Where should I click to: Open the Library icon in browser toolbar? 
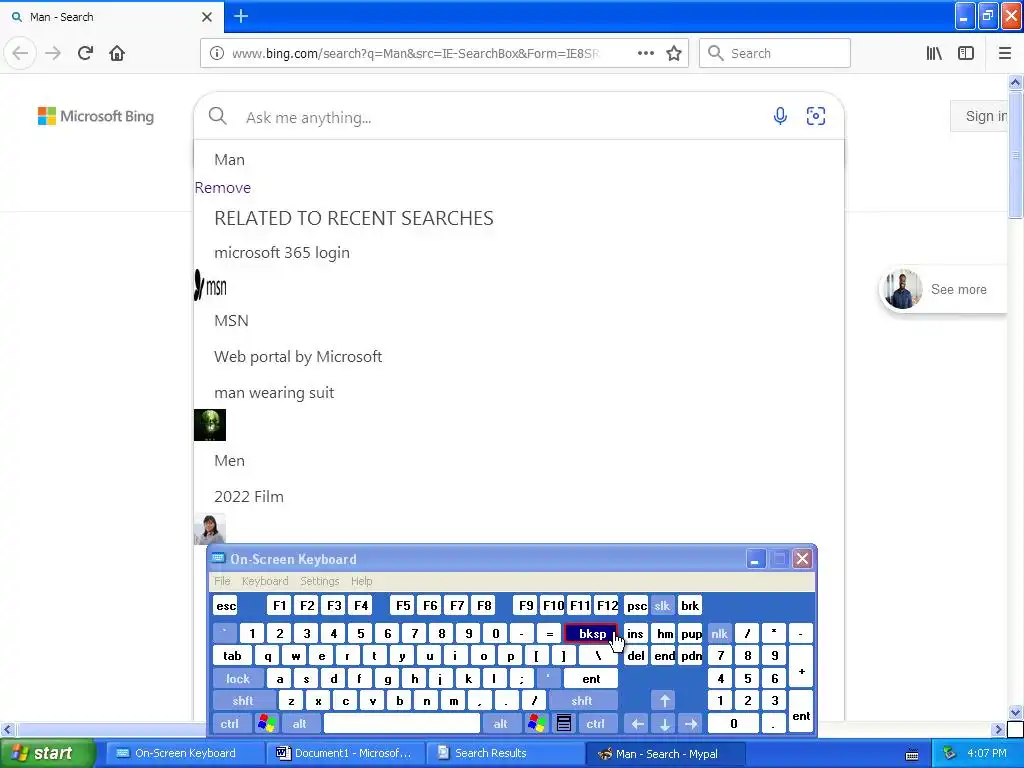coord(934,53)
